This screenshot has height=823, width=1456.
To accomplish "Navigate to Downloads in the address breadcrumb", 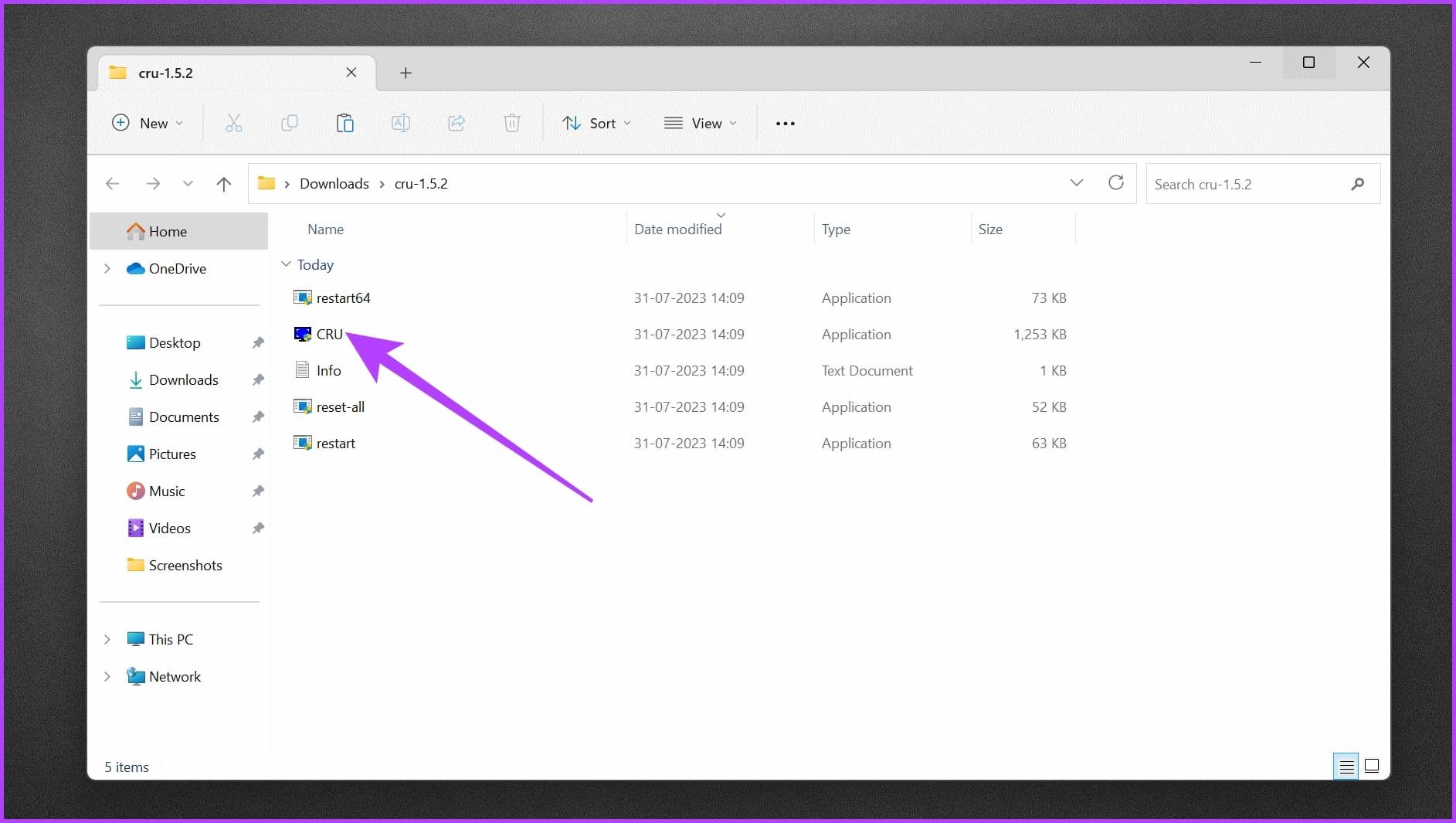I will coord(334,184).
